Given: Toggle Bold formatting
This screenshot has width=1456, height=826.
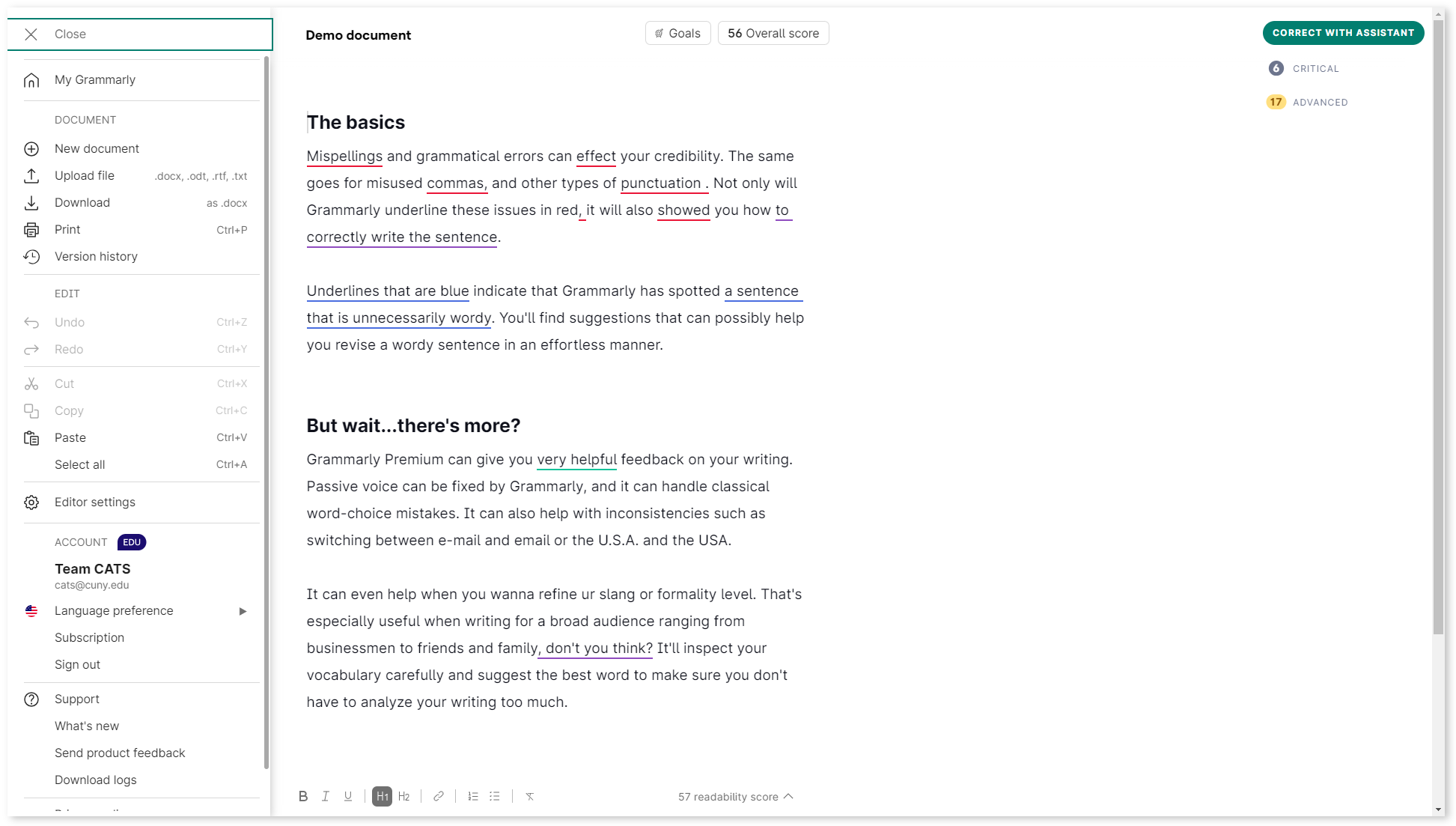Looking at the screenshot, I should click(303, 796).
